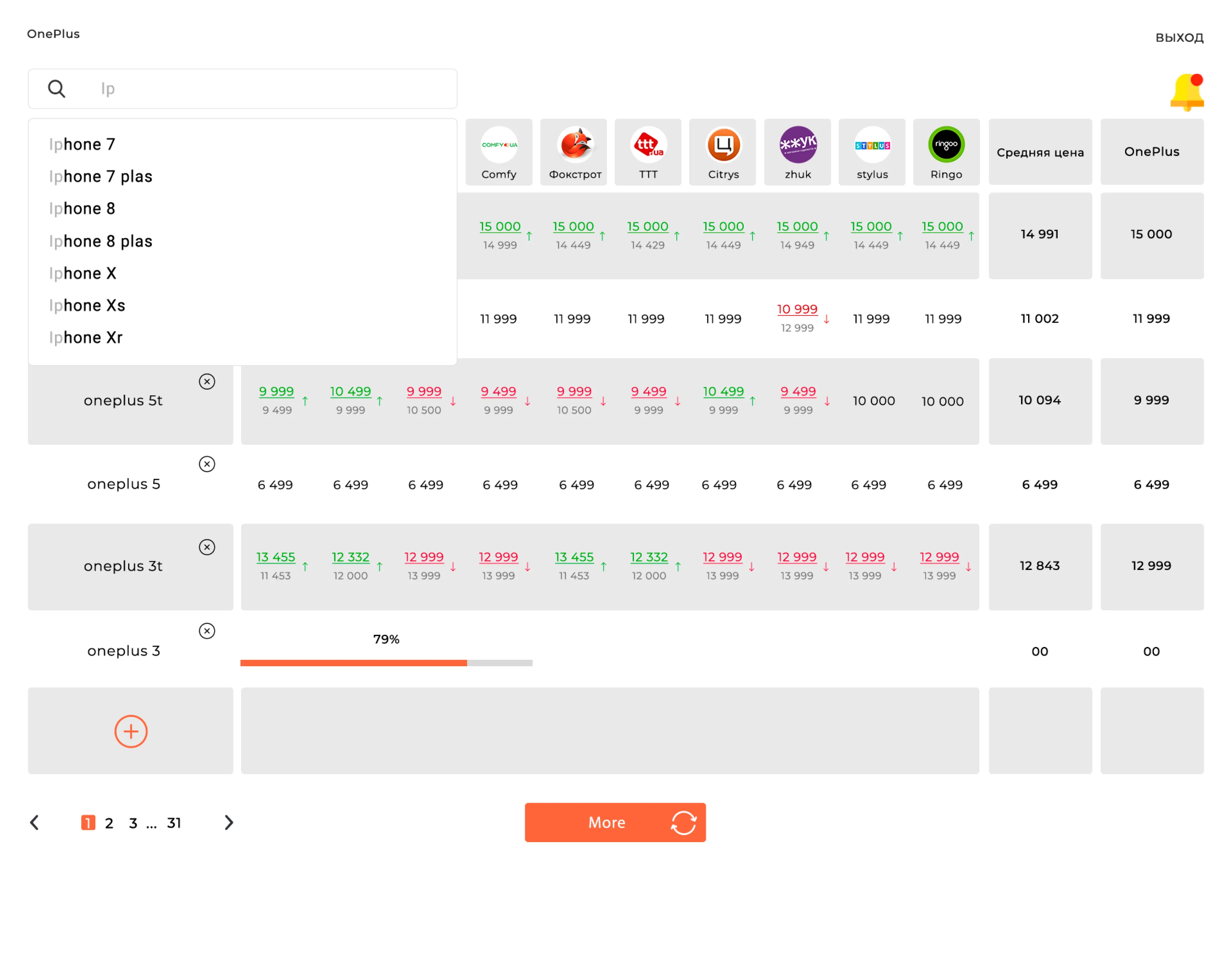
Task: Add a new product with plus icon
Action: point(131,731)
